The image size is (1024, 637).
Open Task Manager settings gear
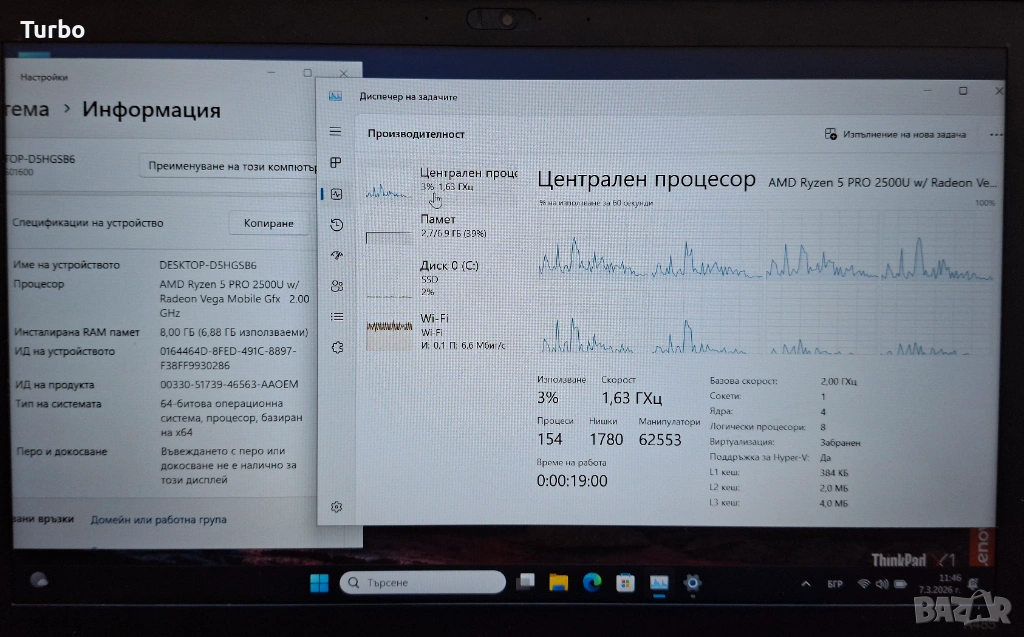[x=337, y=507]
